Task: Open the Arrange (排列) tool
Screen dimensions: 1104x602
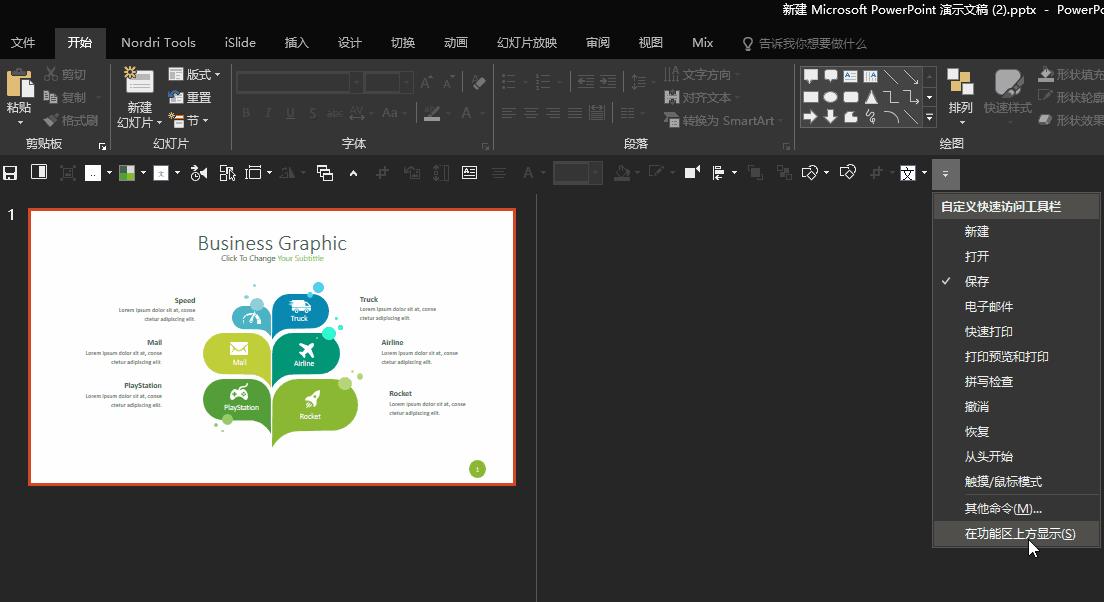Action: [960, 95]
